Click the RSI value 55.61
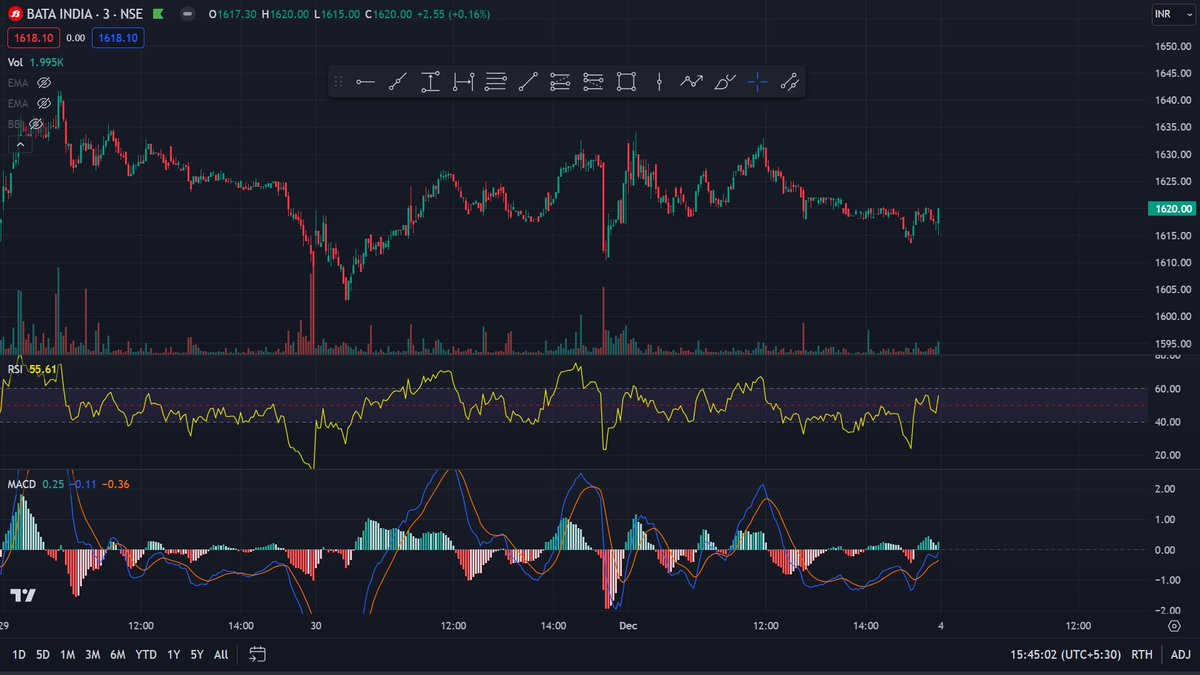 pos(44,369)
